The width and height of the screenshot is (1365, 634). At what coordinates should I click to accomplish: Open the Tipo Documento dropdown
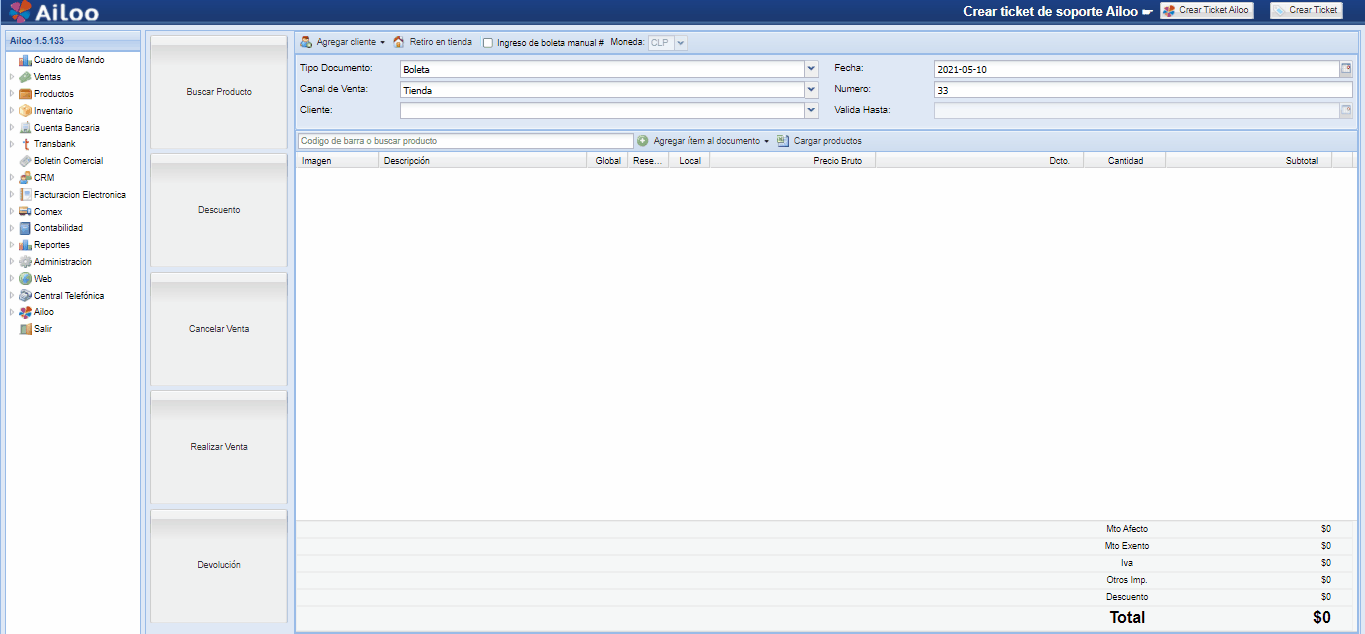[x=811, y=69]
